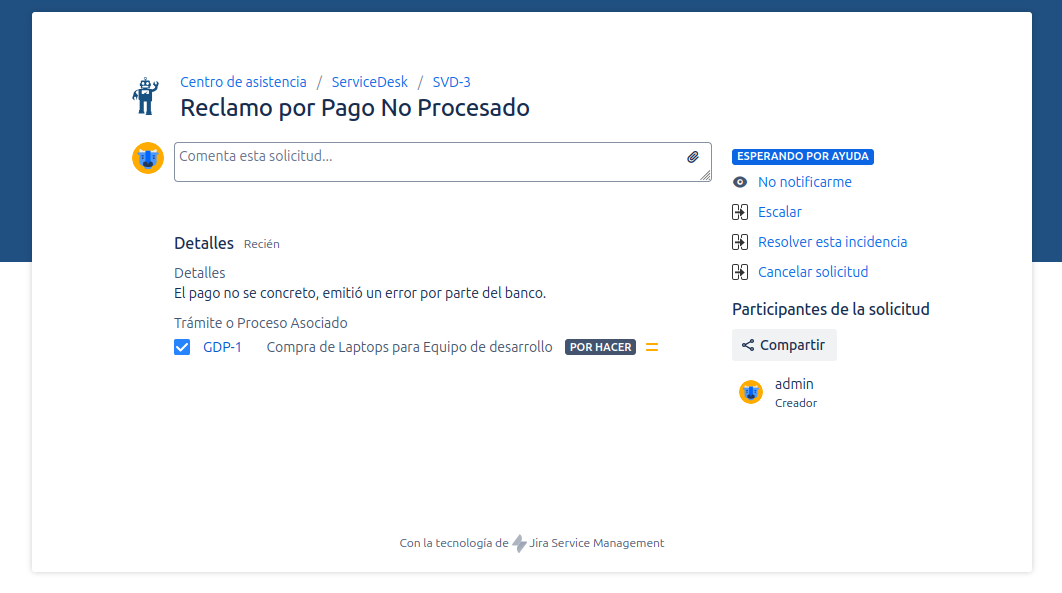The height and width of the screenshot is (593, 1062).
Task: Enable No notificarme for this request
Action: pos(804,182)
